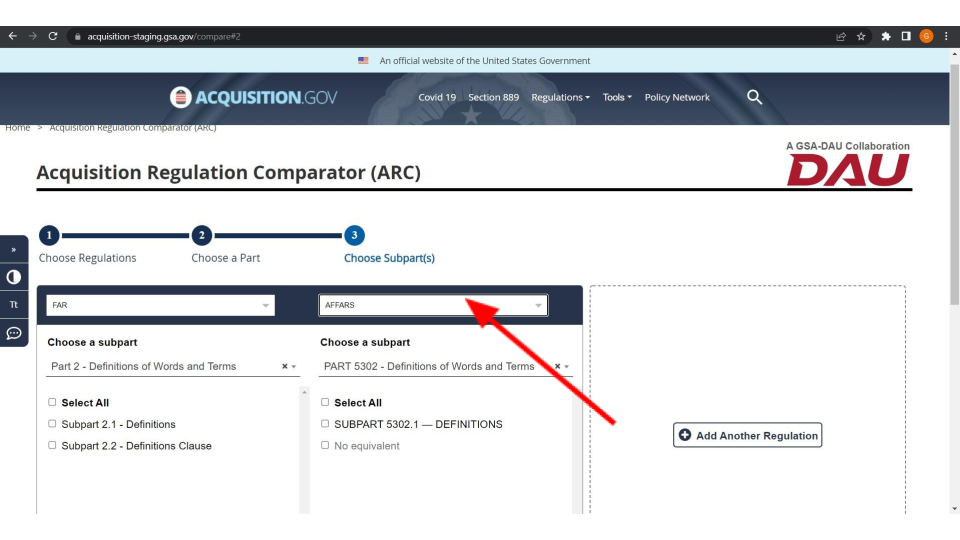
Task: Expand the accessibility sidebar arrow
Action: click(14, 249)
